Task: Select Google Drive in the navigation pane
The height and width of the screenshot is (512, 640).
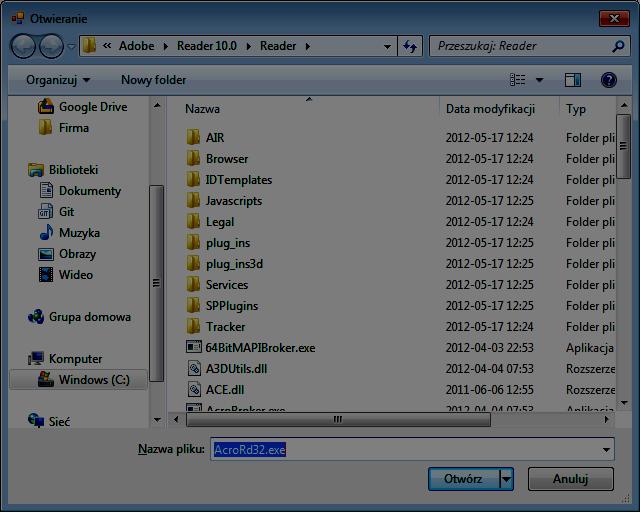Action: (x=82, y=107)
